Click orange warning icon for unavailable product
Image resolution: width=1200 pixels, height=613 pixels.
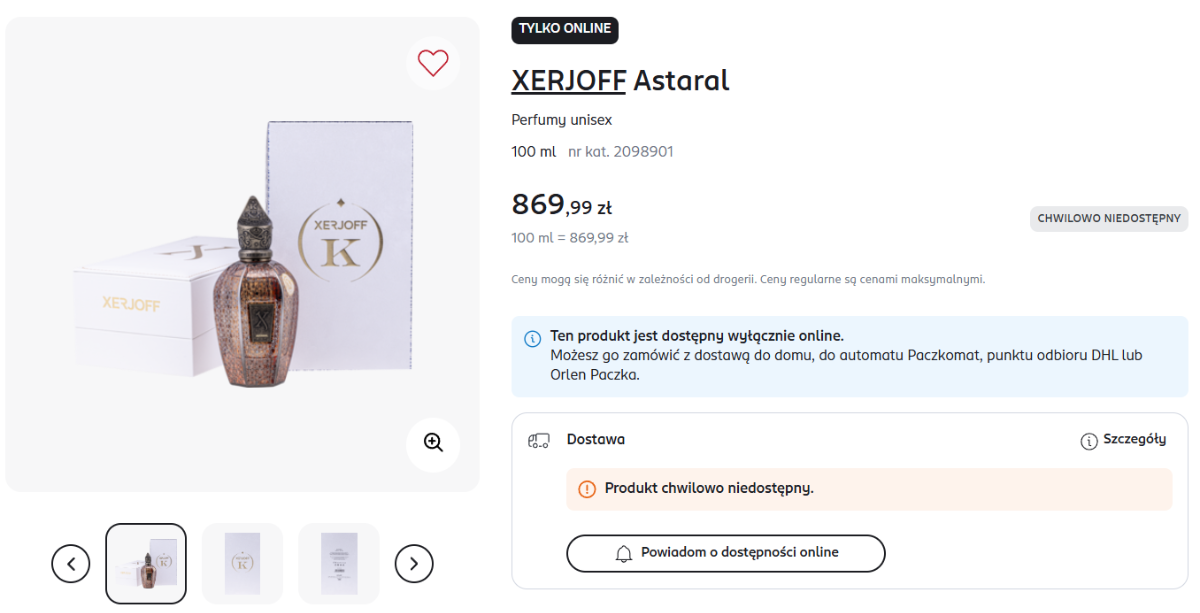coord(587,489)
